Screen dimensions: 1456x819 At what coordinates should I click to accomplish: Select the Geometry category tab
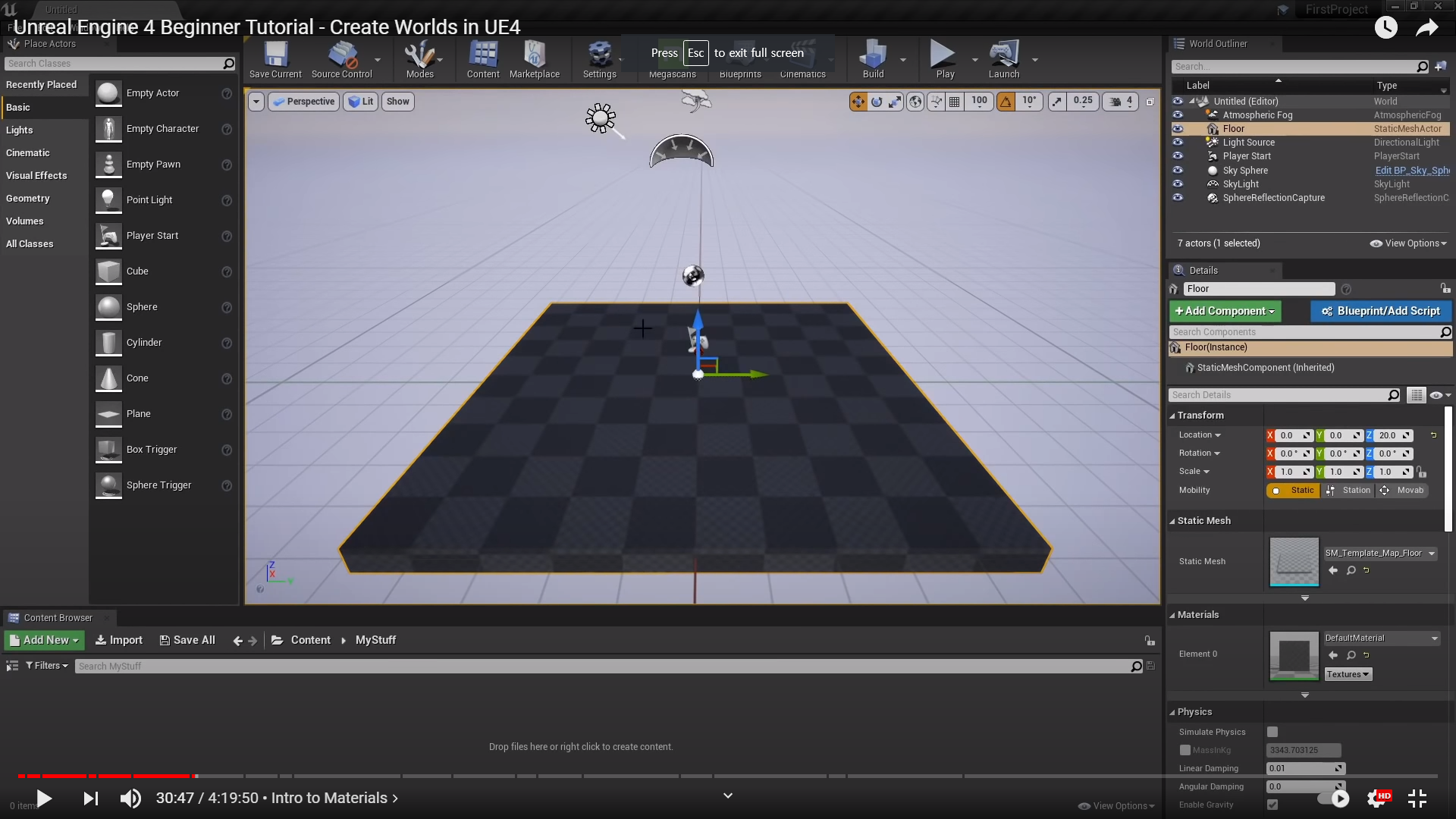(28, 199)
